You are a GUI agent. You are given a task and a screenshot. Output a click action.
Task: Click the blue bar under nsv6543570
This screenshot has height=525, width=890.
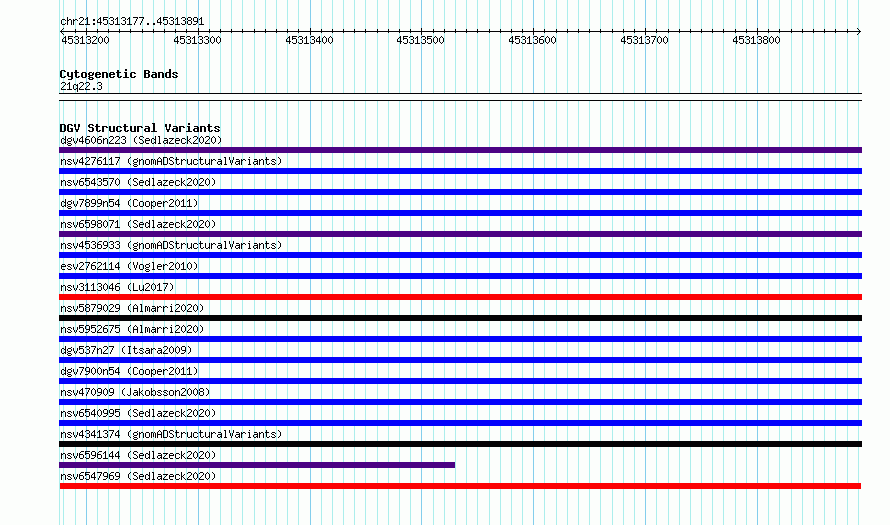click(x=460, y=192)
